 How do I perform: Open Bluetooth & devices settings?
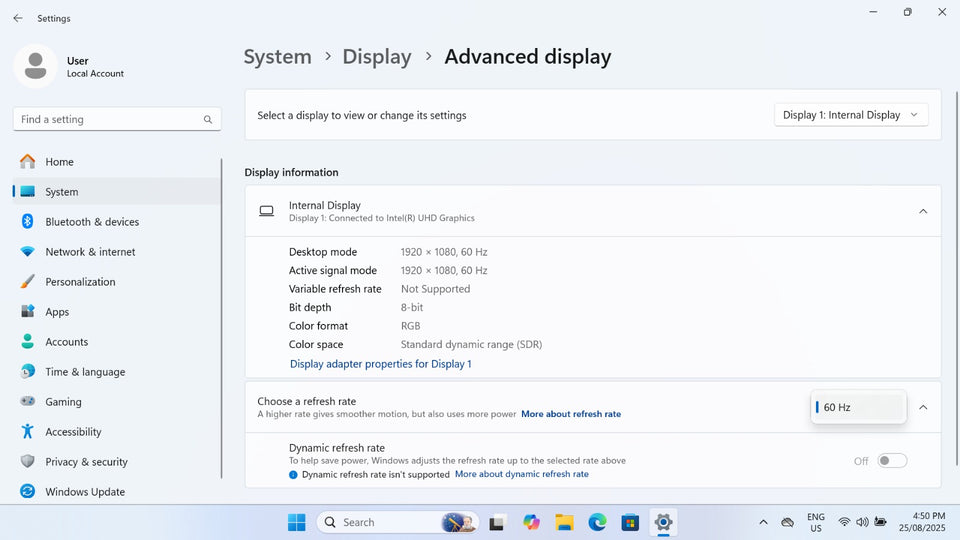tap(116, 222)
